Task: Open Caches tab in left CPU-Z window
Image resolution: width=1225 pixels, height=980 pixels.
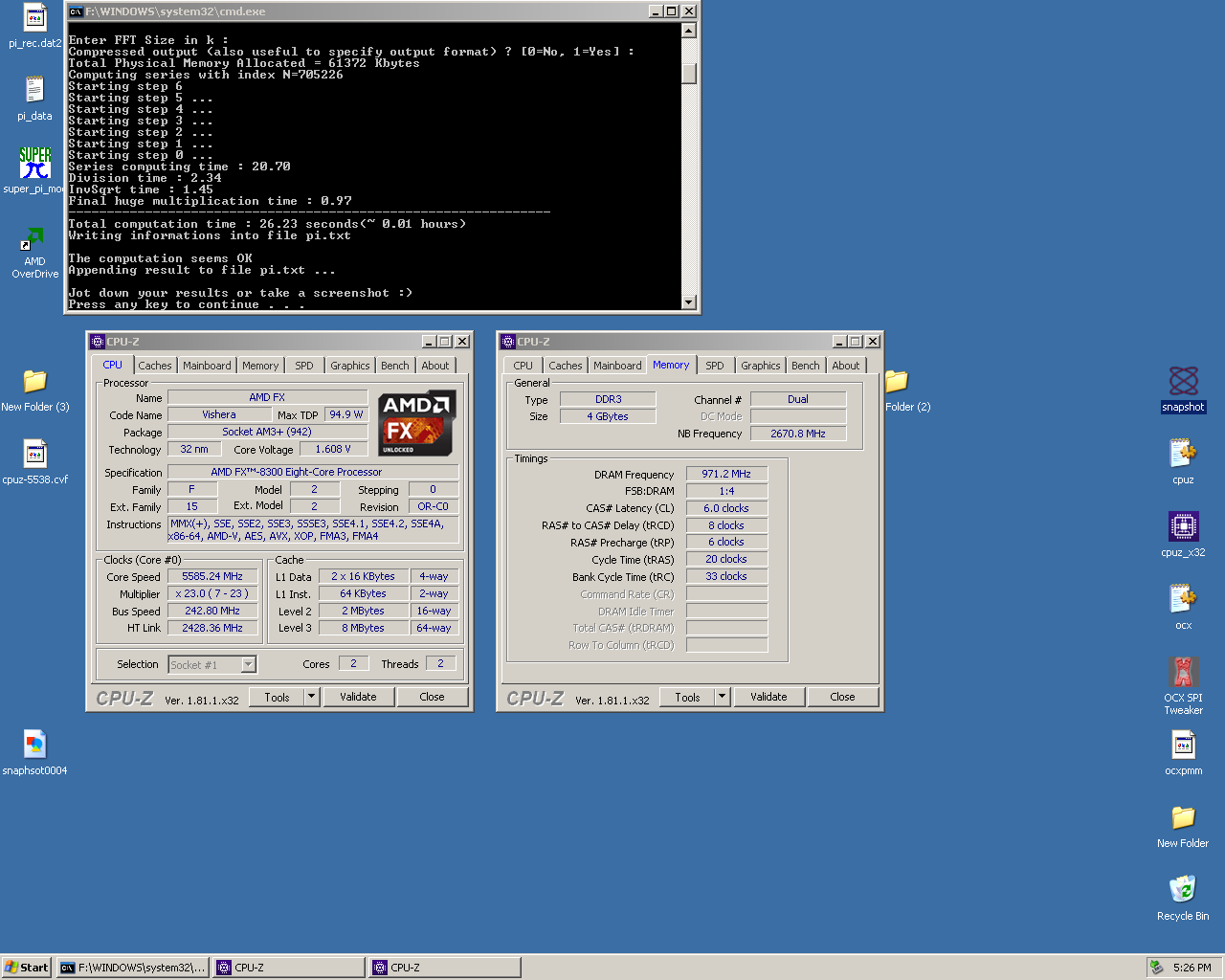Action: pyautogui.click(x=155, y=366)
